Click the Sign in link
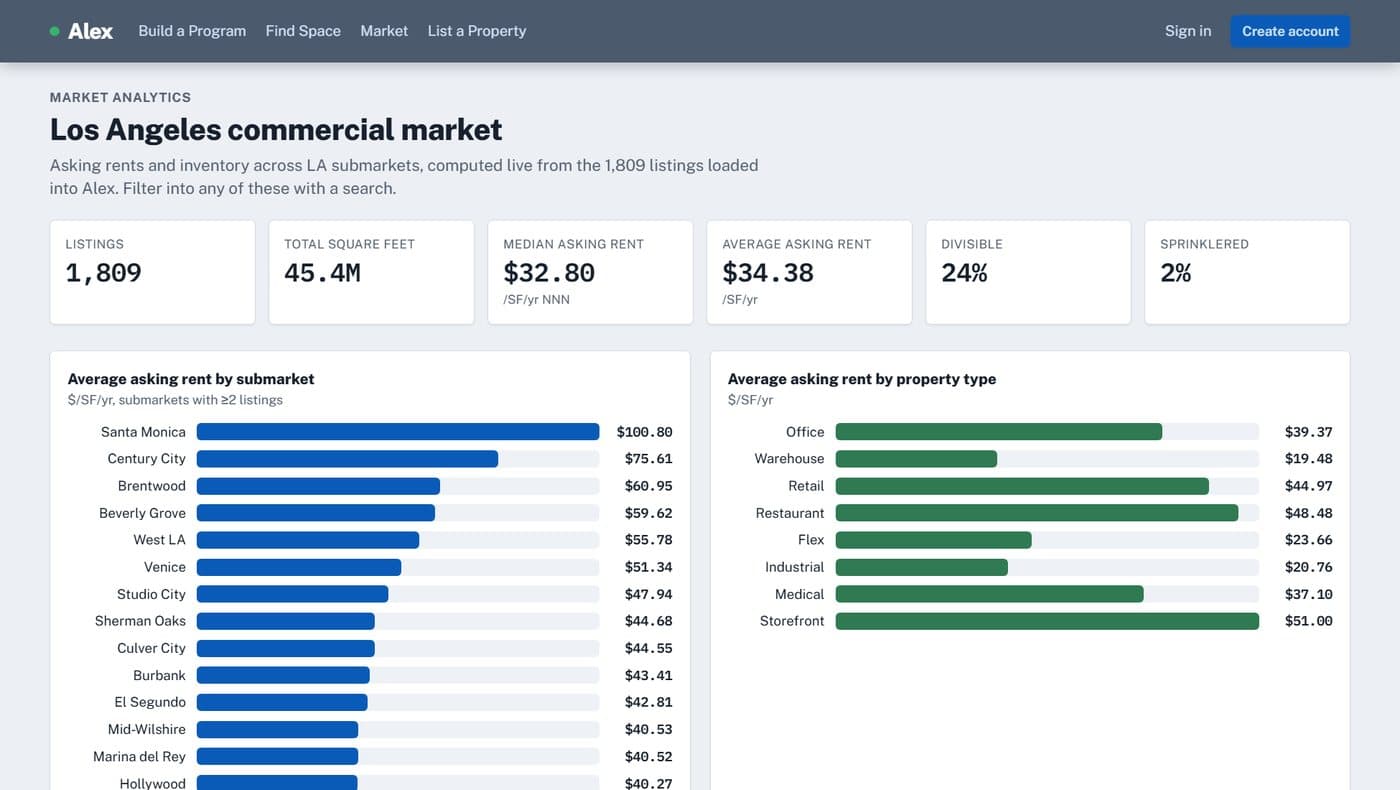This screenshot has width=1400, height=790. (x=1188, y=31)
